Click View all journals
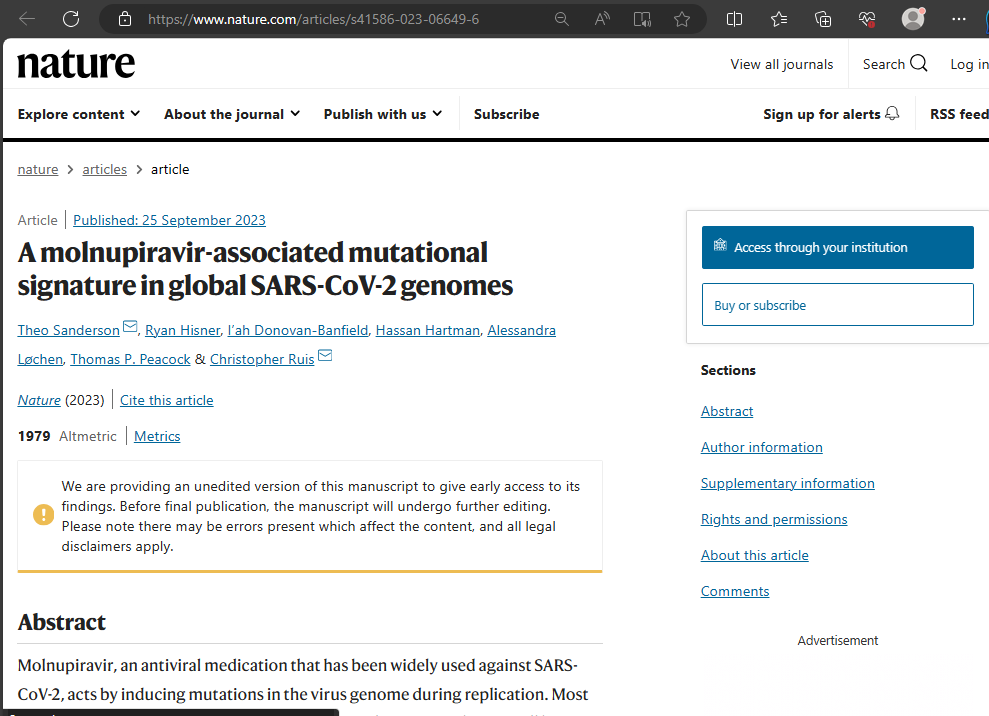 pyautogui.click(x=781, y=64)
